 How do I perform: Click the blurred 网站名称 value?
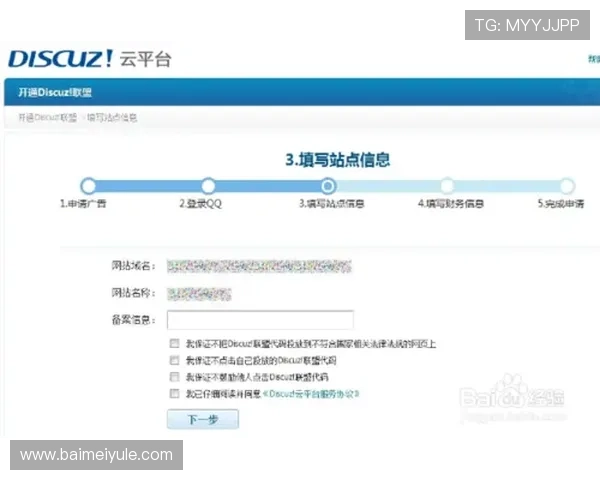point(199,294)
